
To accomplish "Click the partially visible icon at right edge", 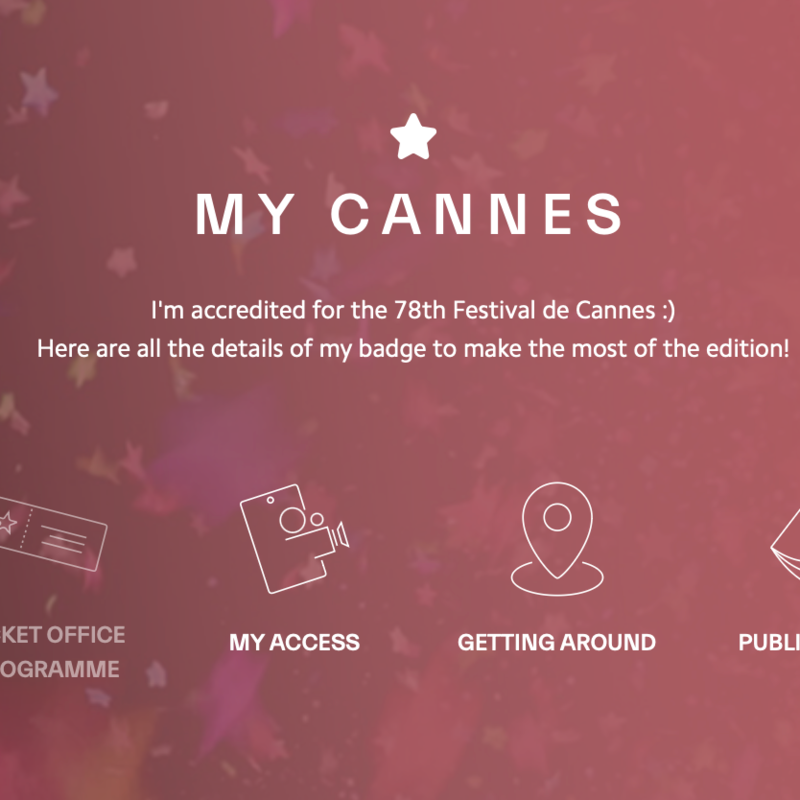I will [x=786, y=550].
